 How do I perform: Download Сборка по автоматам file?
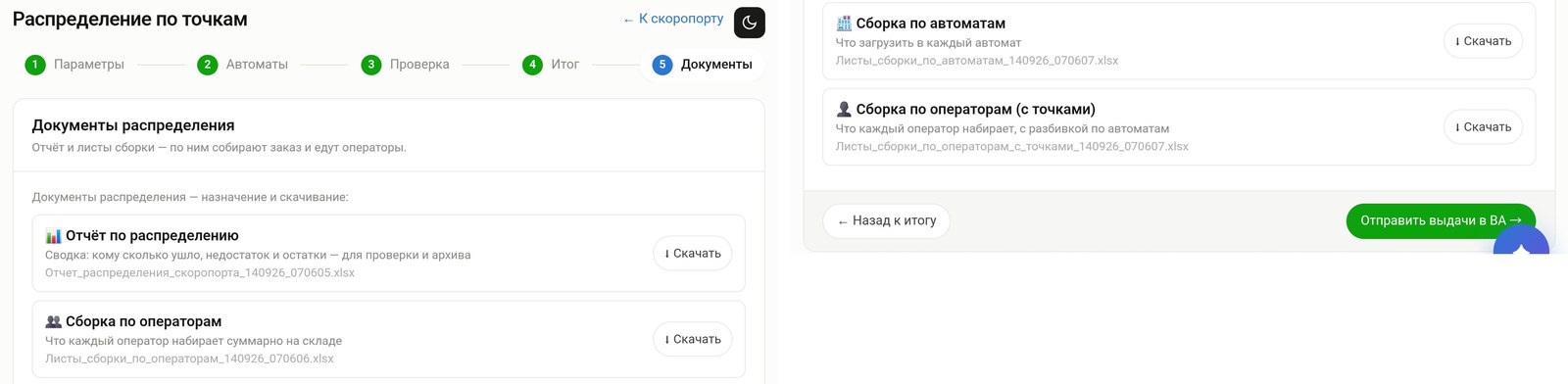tap(1483, 41)
